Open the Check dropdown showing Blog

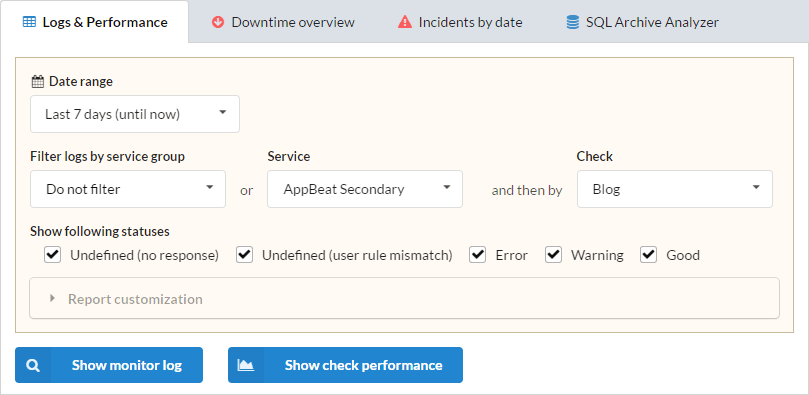point(675,189)
